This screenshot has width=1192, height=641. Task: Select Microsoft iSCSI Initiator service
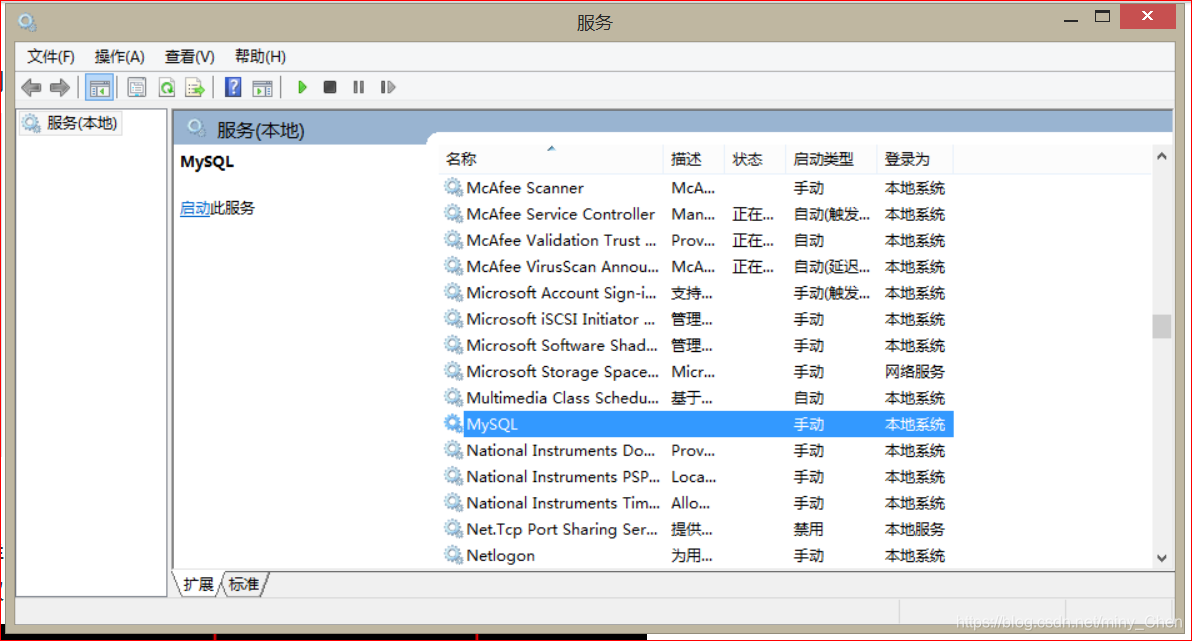(696, 319)
